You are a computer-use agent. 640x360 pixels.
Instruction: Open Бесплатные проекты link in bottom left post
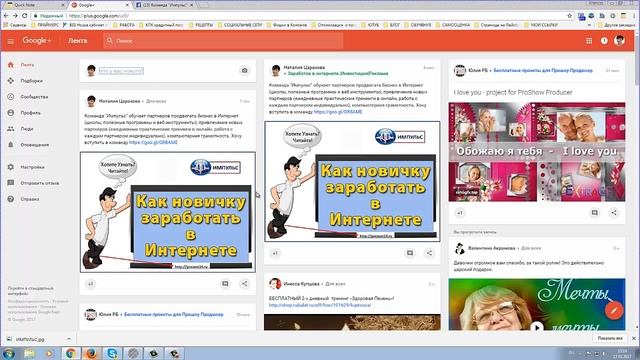173,315
